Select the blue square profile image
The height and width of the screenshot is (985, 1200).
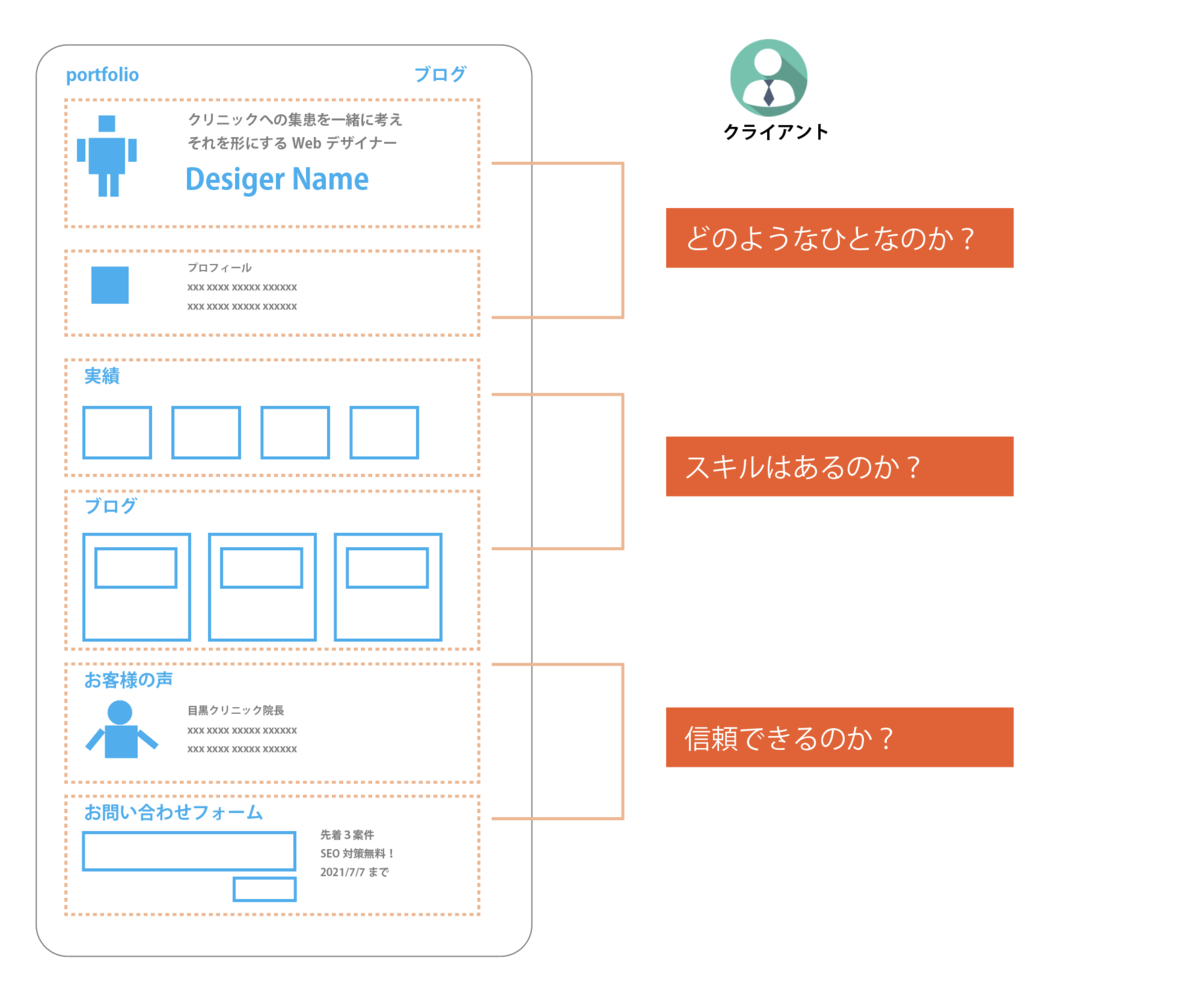[110, 285]
